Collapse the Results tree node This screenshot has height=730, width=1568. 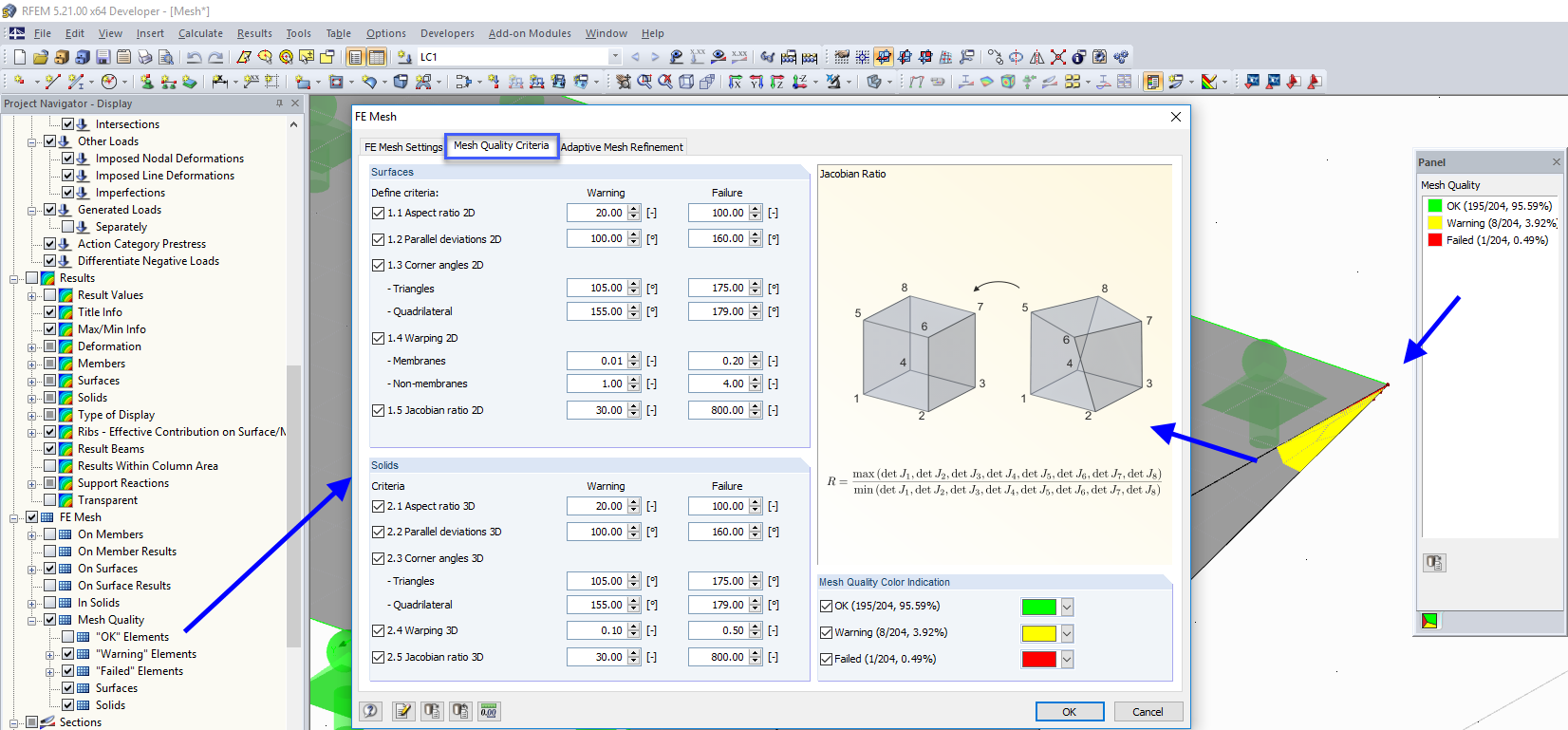click(13, 279)
